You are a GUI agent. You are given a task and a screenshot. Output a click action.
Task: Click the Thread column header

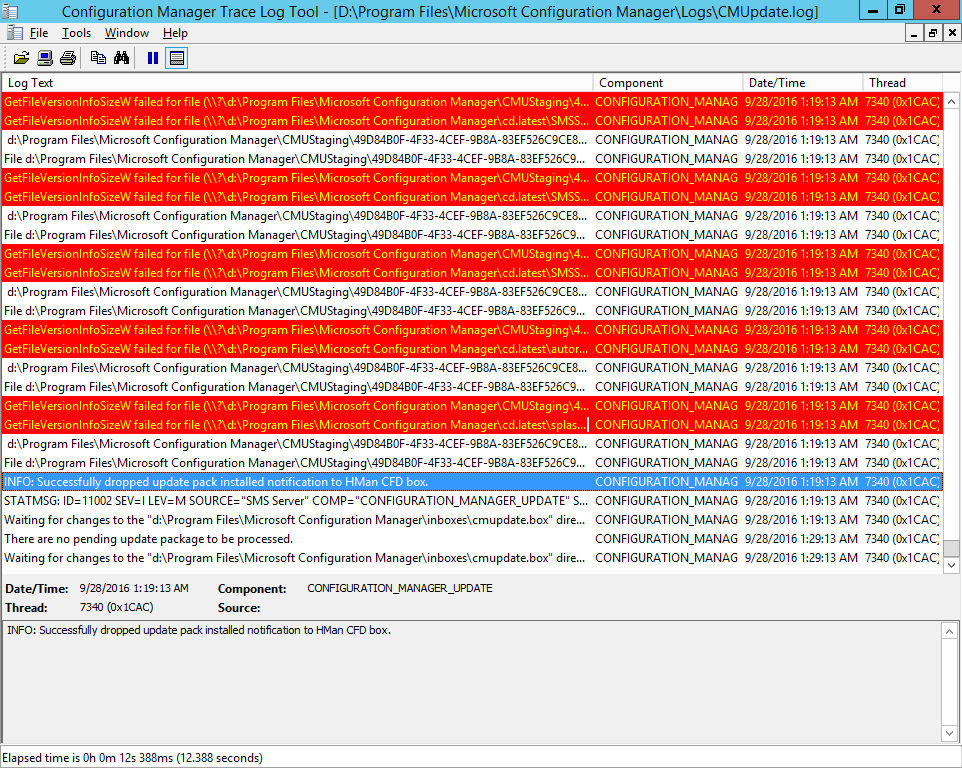pyautogui.click(x=902, y=83)
